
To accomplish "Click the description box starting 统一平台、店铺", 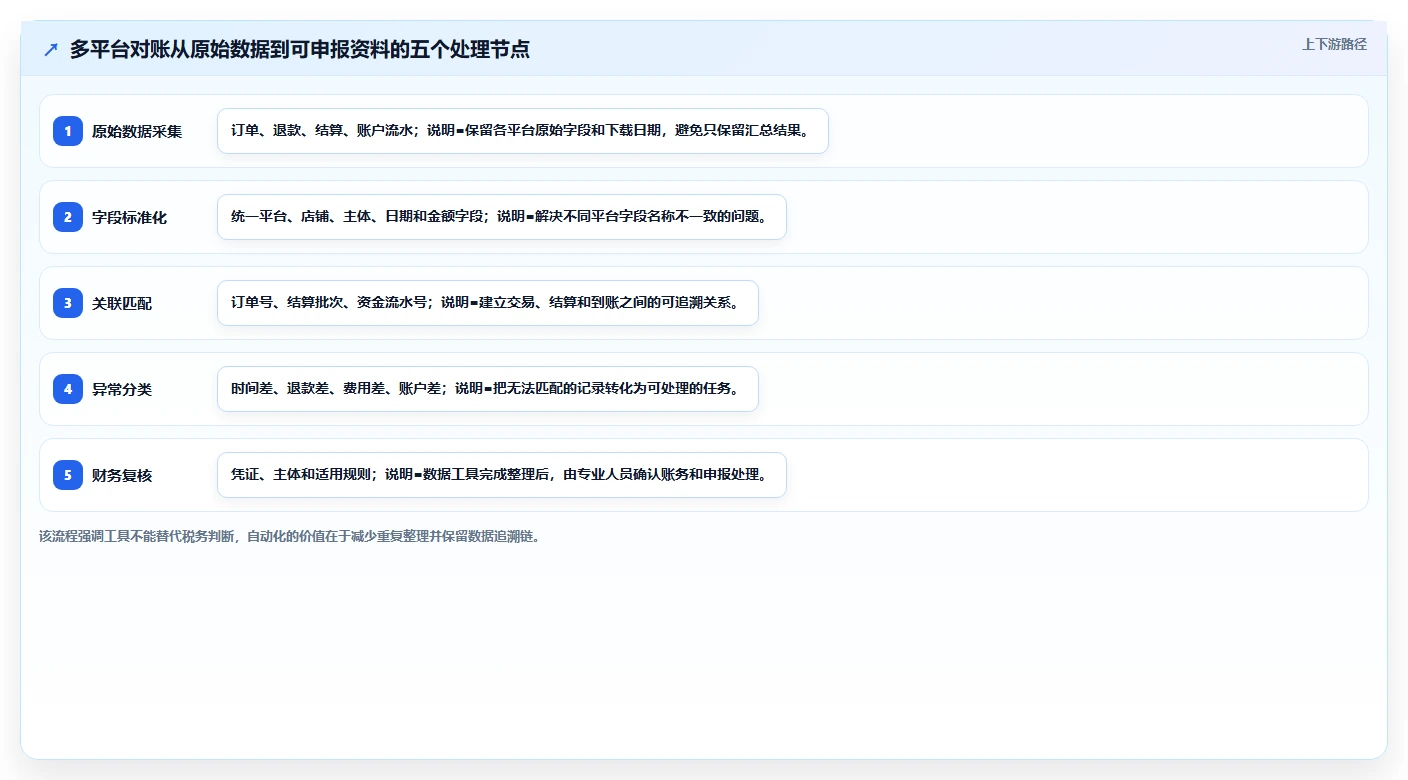I will 502,217.
